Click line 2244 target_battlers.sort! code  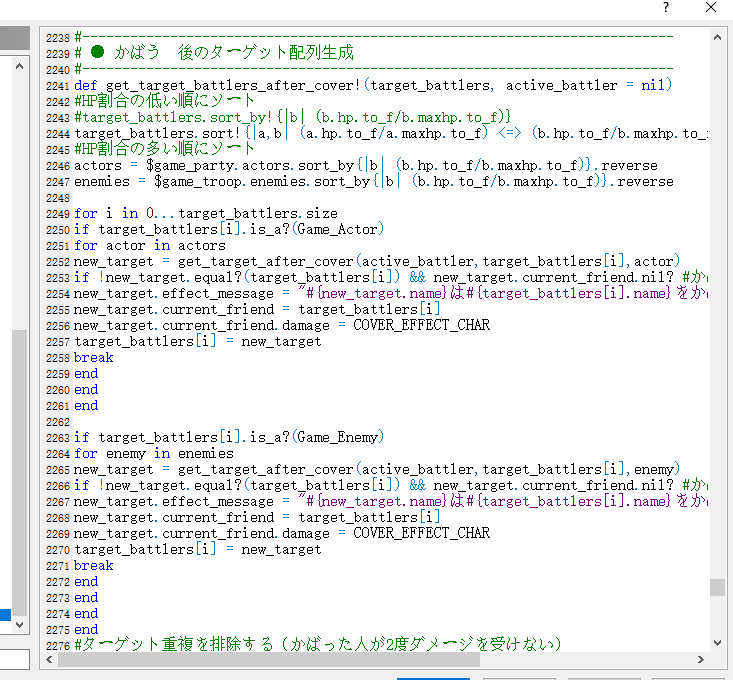[x=391, y=134]
